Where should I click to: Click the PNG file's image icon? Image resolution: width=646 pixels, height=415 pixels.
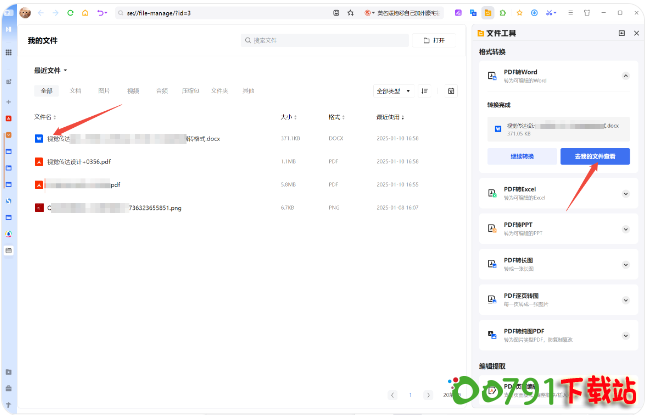(39, 208)
